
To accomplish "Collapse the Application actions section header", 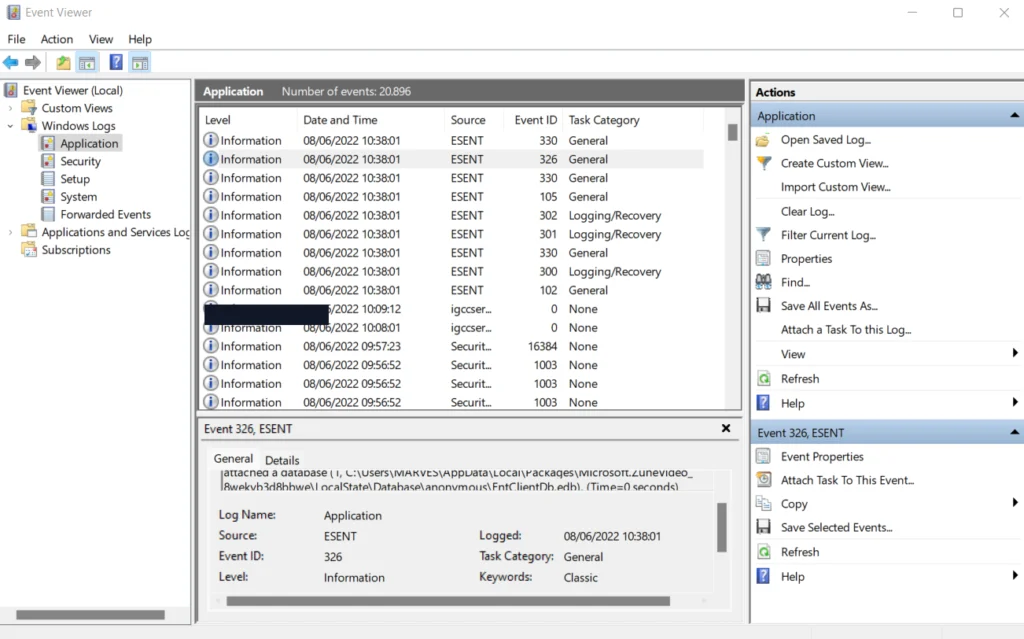I will coord(1014,116).
